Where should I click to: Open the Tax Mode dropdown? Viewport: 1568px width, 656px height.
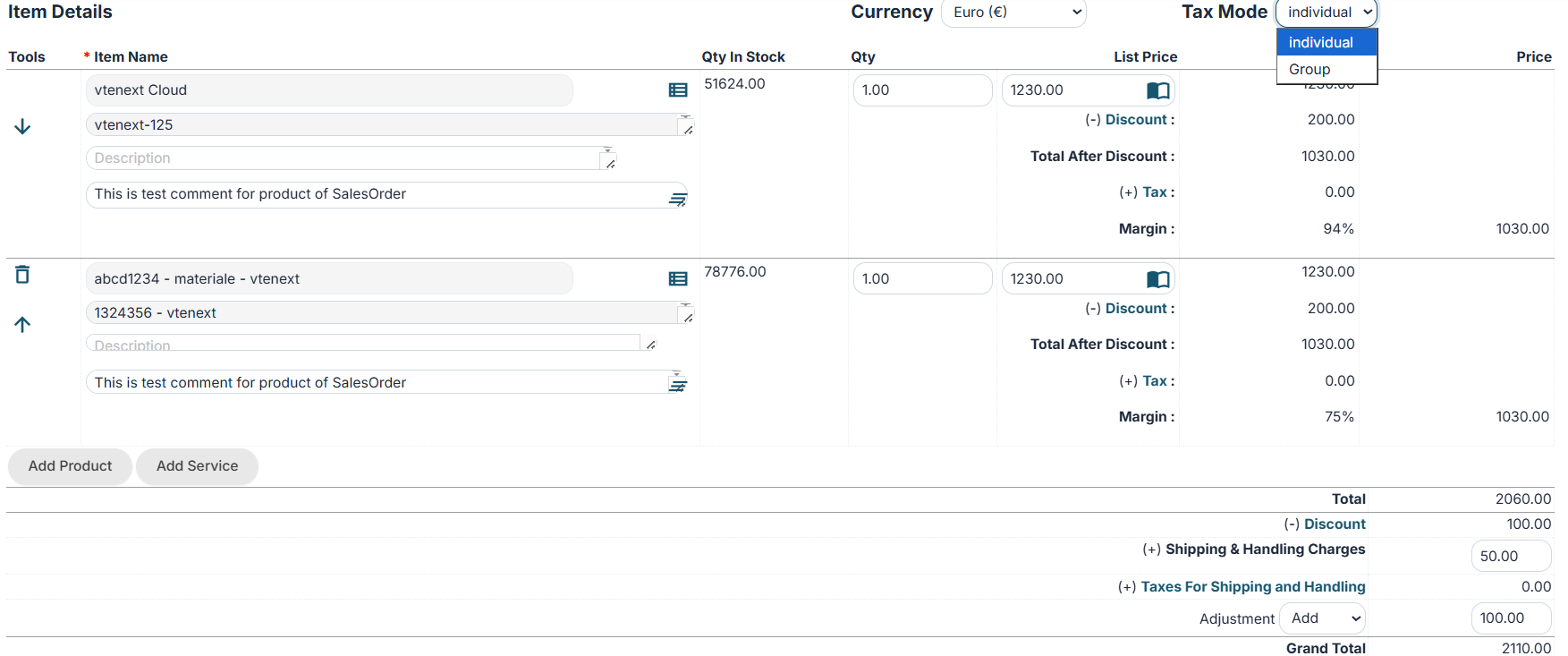click(1327, 13)
